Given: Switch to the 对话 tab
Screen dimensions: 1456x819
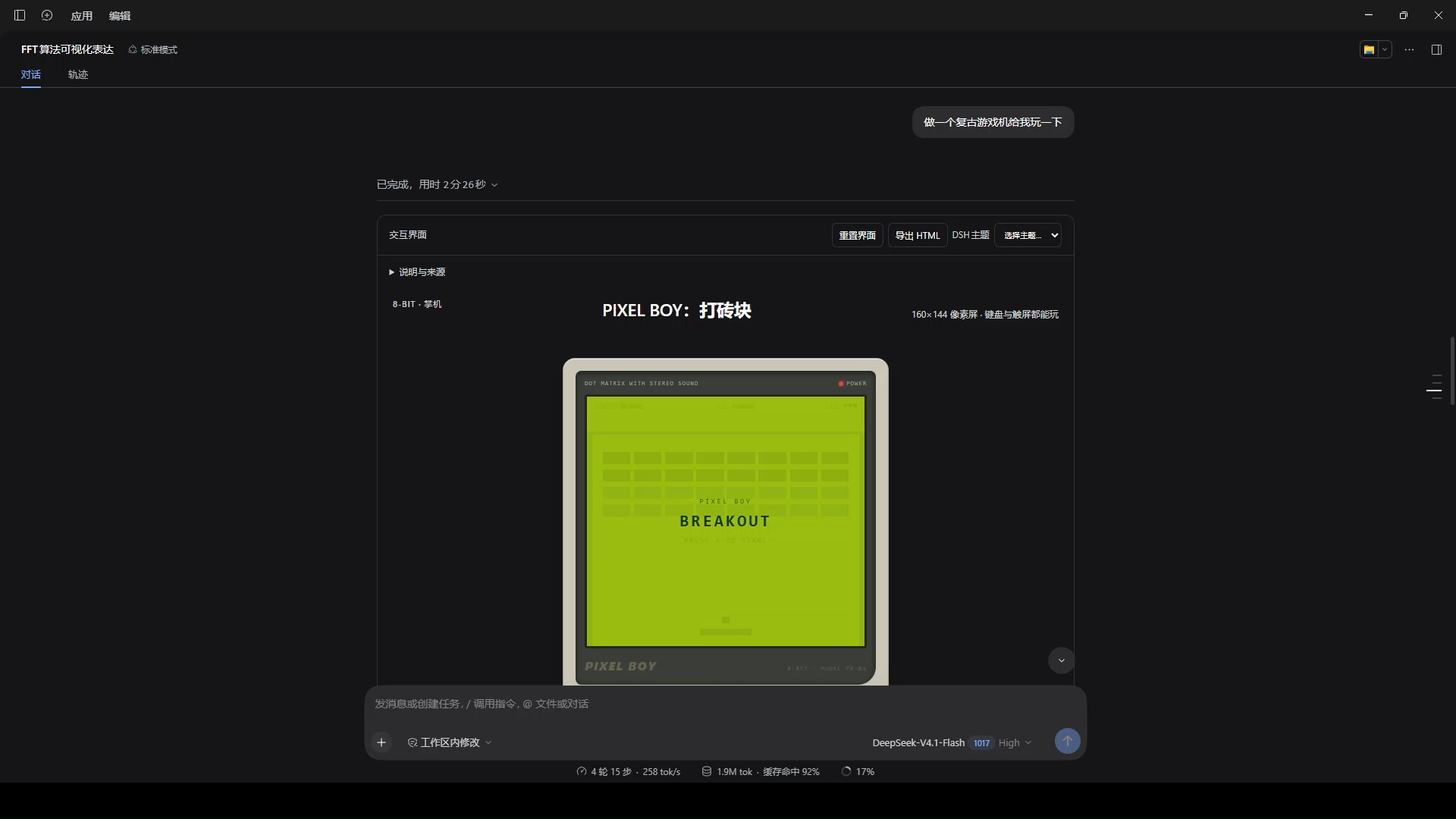Looking at the screenshot, I should click(x=31, y=74).
